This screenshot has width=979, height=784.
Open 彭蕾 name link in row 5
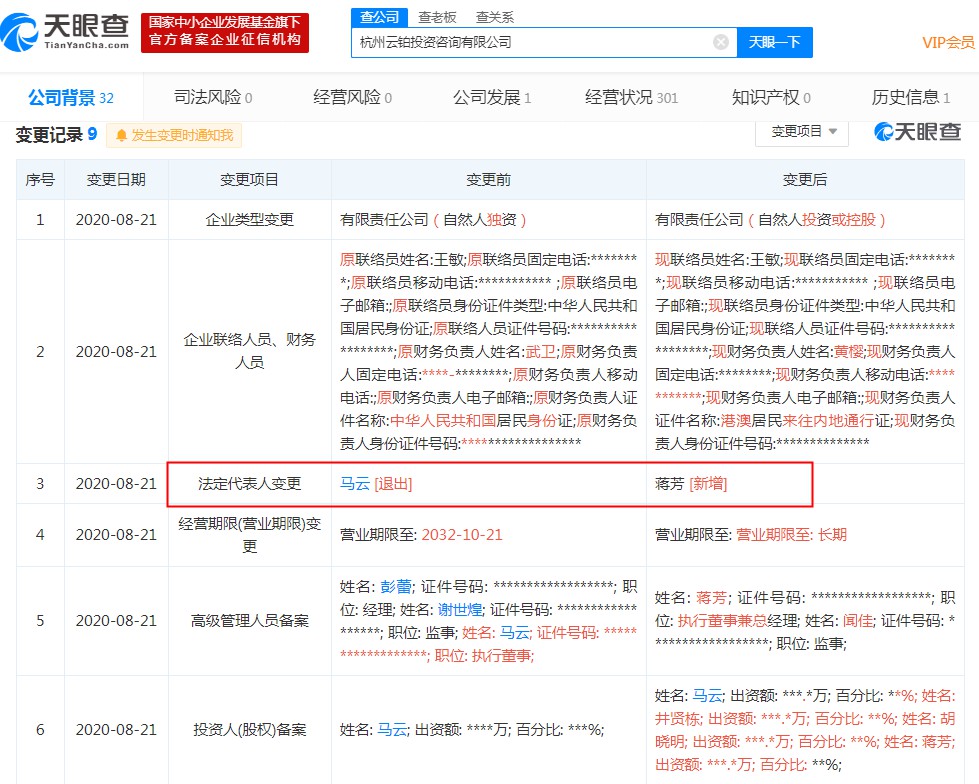pyautogui.click(x=396, y=587)
